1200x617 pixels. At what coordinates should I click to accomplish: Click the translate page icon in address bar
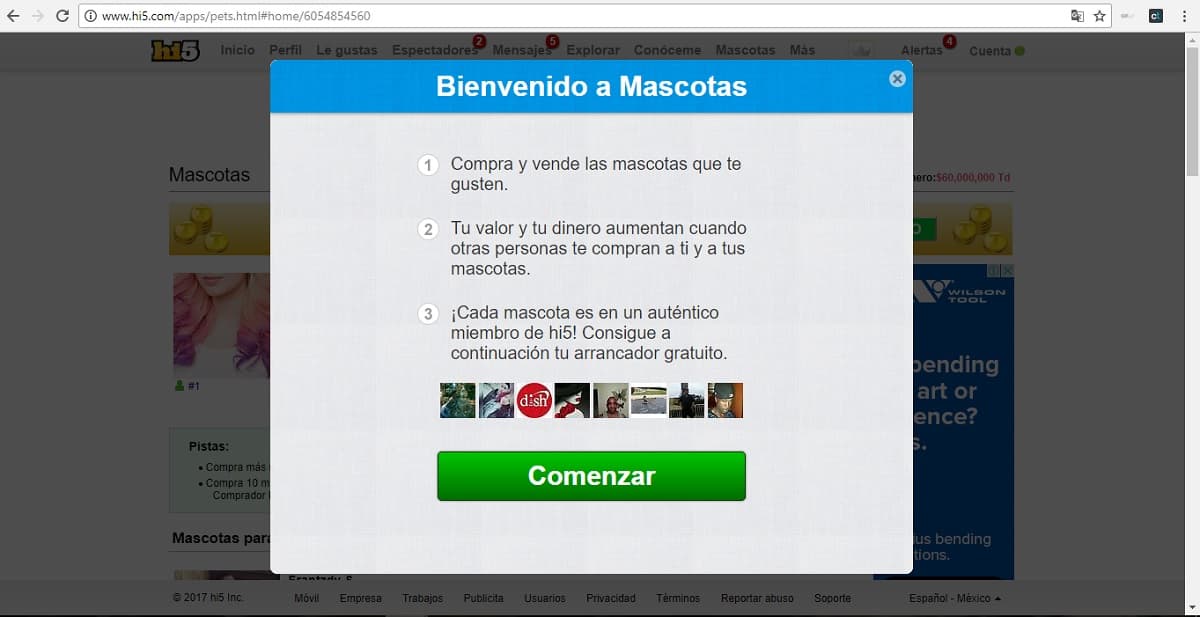[x=1077, y=16]
